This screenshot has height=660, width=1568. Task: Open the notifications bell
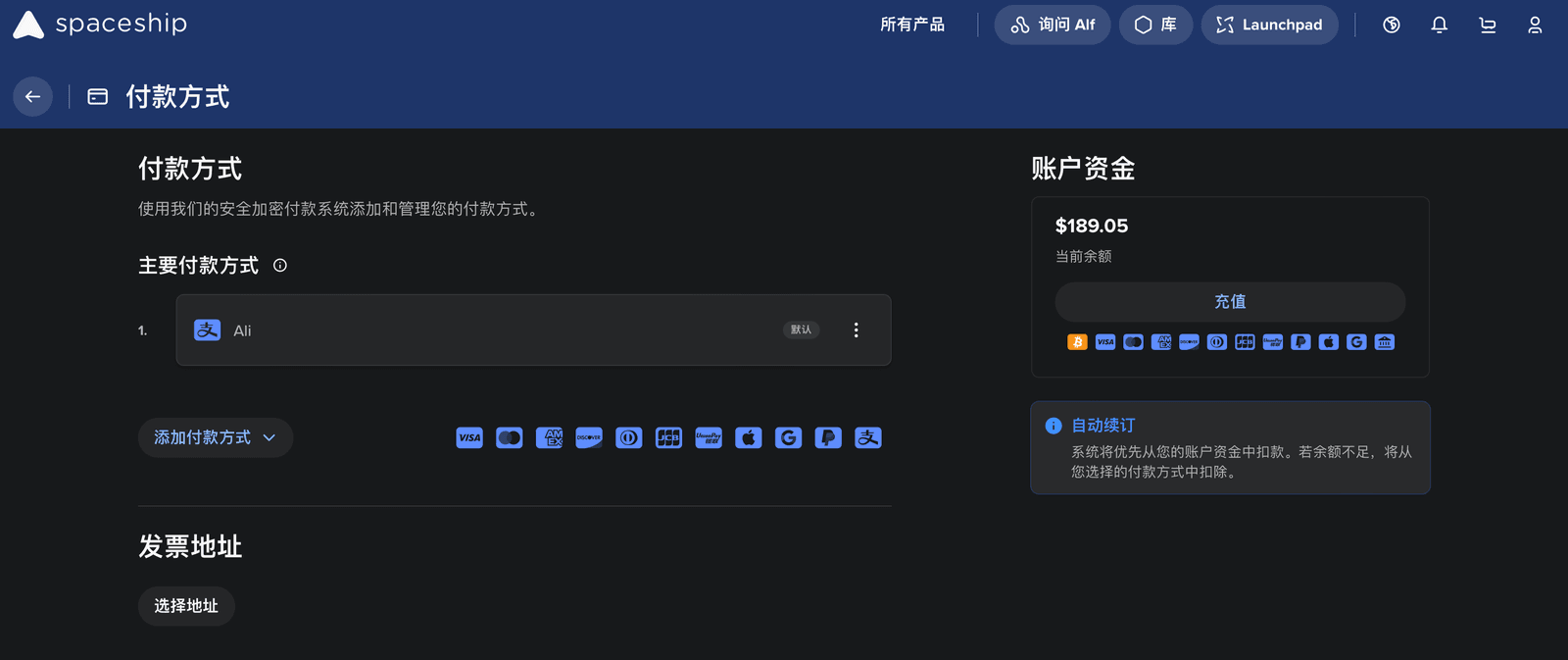tap(1439, 25)
